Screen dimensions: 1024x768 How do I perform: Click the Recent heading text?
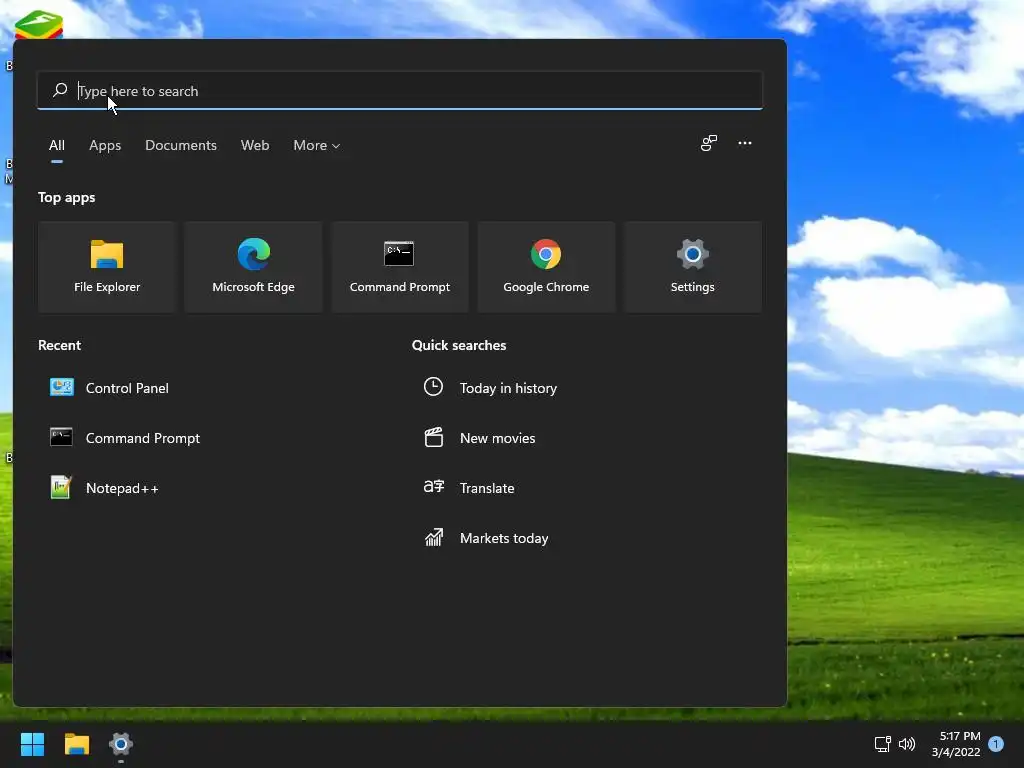[x=59, y=345]
